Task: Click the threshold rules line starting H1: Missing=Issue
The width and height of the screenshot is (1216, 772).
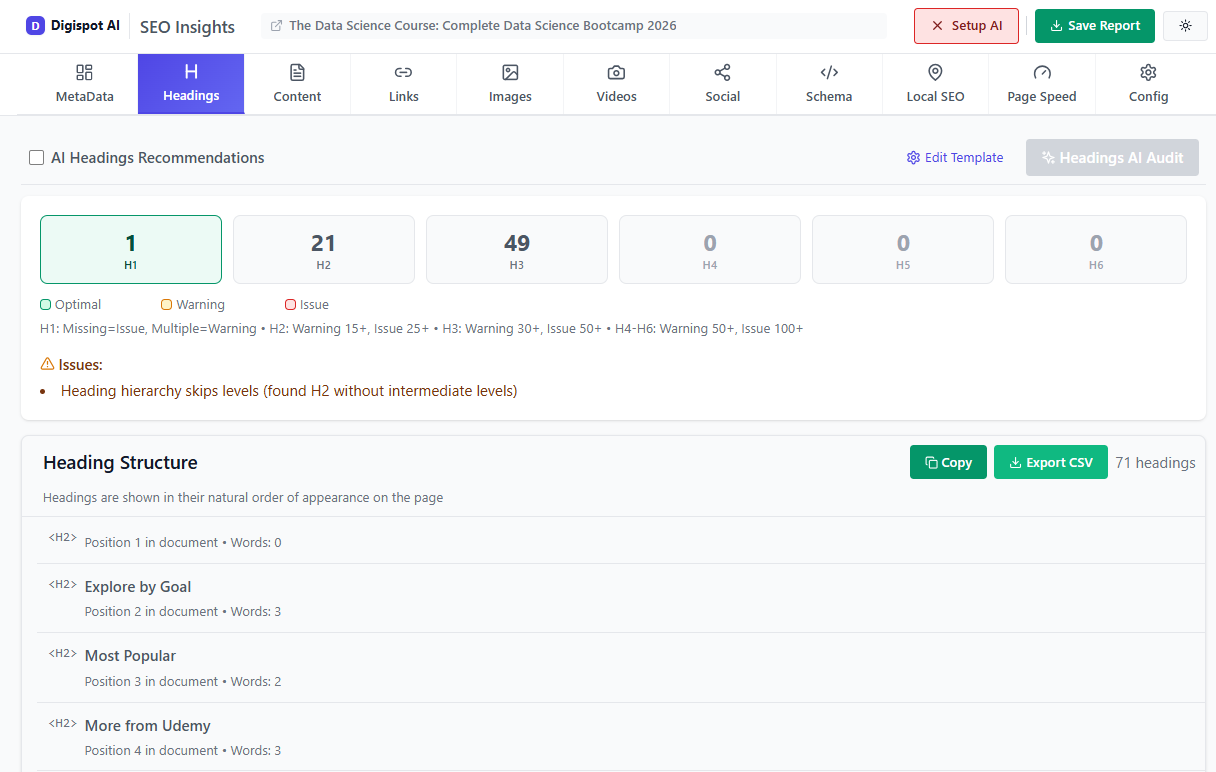Action: (421, 329)
